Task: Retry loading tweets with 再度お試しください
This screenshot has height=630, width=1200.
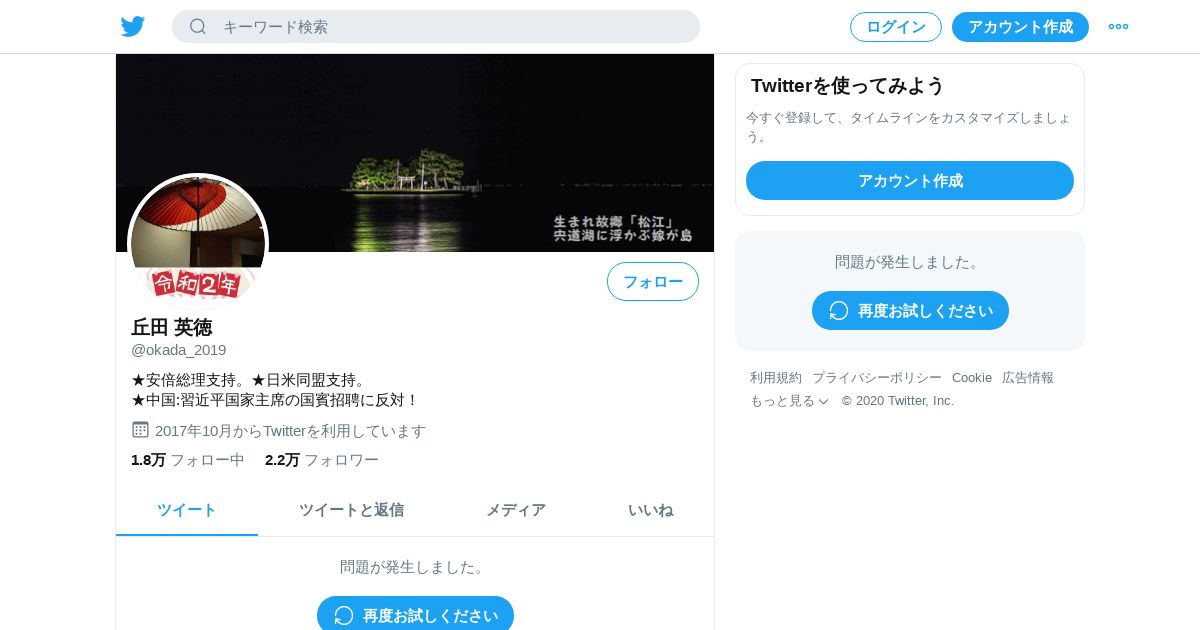Action: point(415,615)
